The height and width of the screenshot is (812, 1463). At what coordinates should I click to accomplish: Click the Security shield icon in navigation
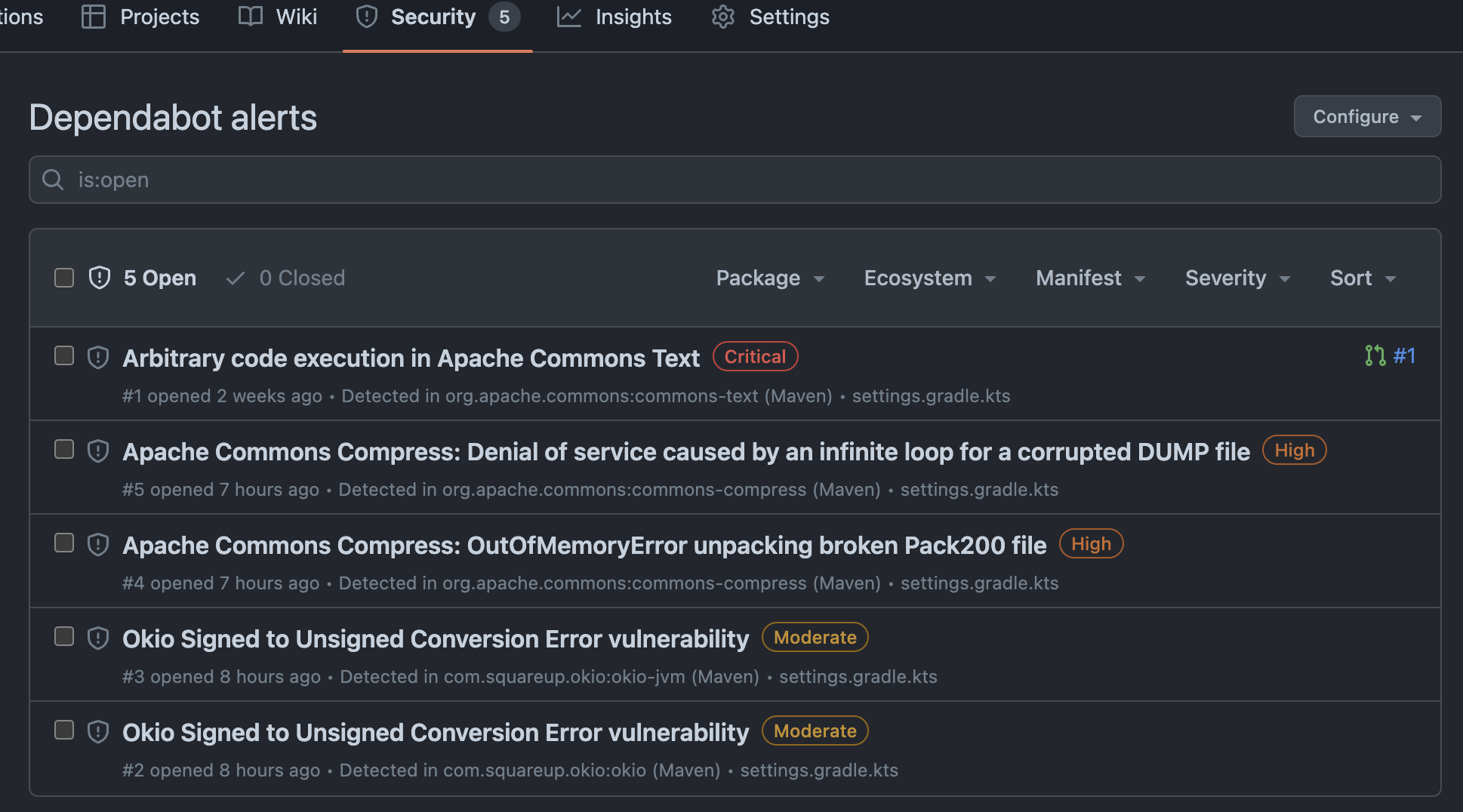click(367, 17)
